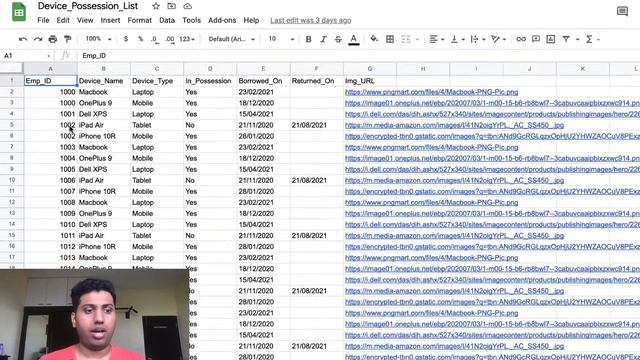
Task: Open the Default font dropdown
Action: [x=231, y=39]
